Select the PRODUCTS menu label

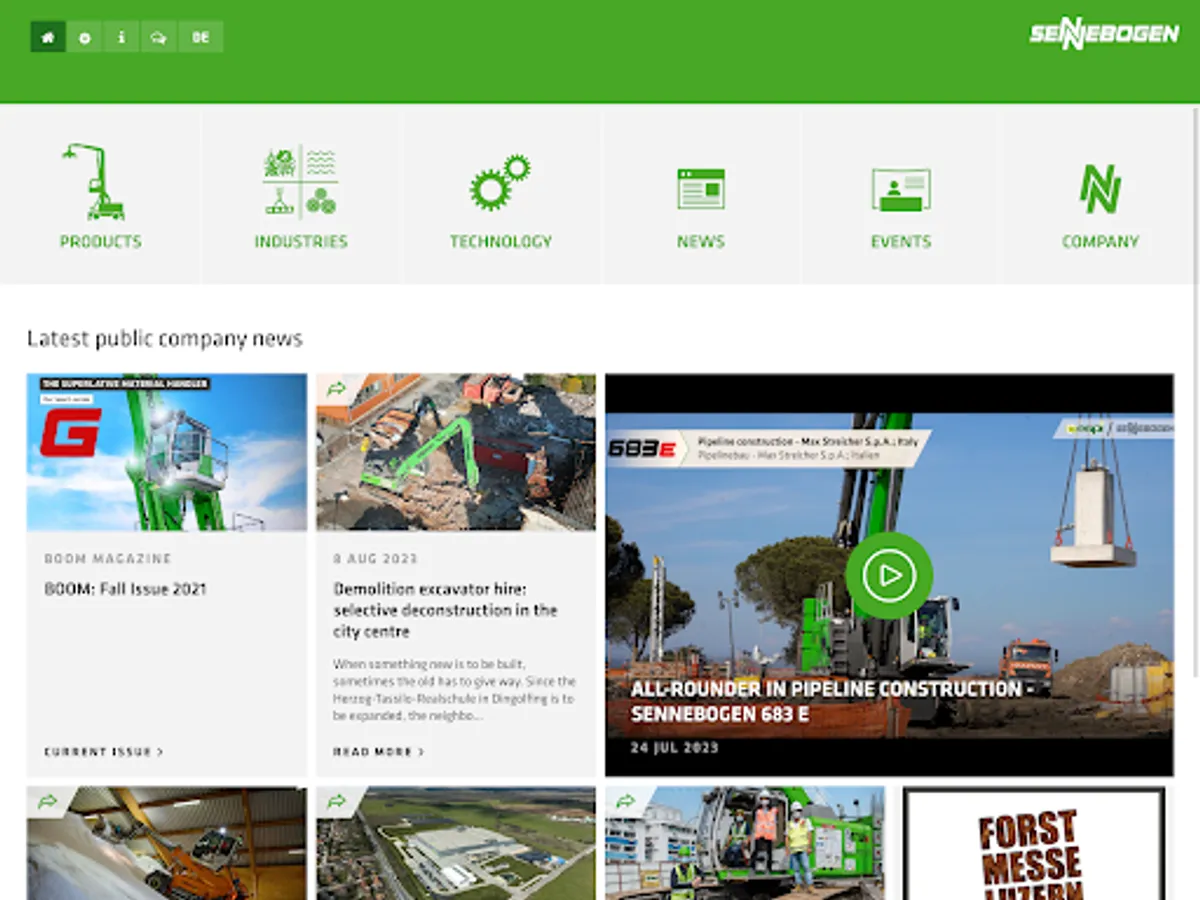coord(100,241)
